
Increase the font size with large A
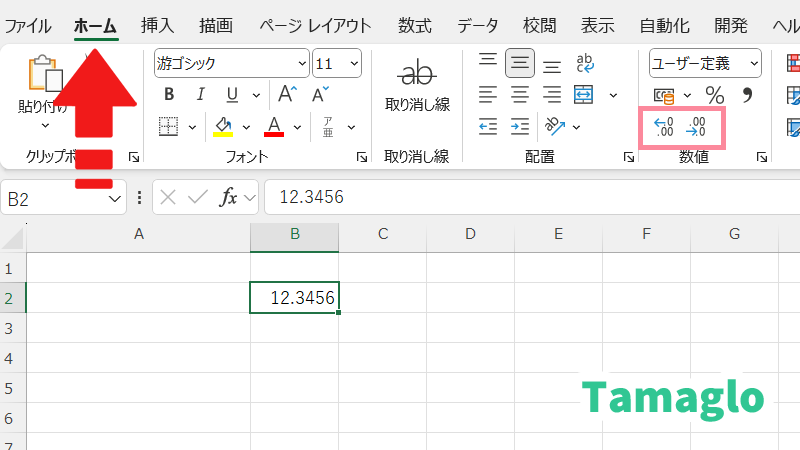287,95
